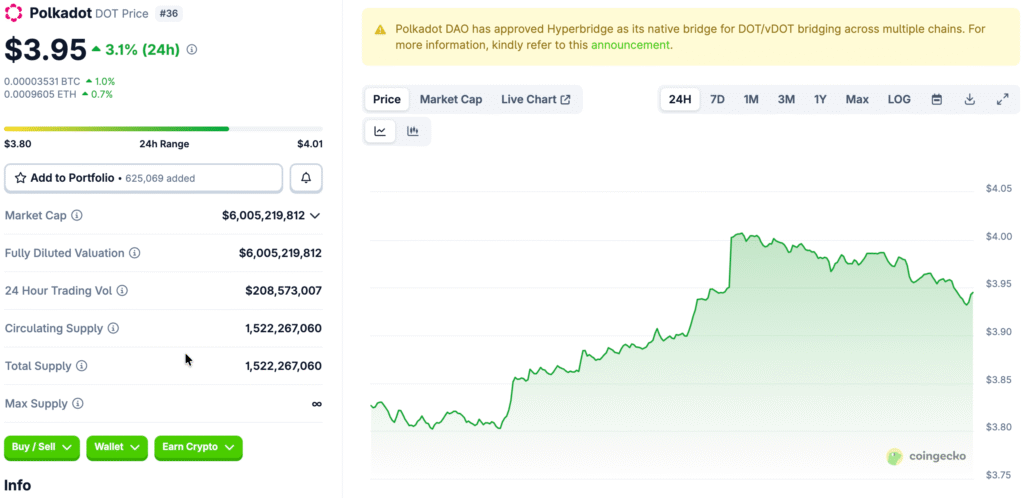Viewport: 1024px width, 498px height.
Task: Click the $208,573,007 trading volume value
Action: pyautogui.click(x=283, y=290)
